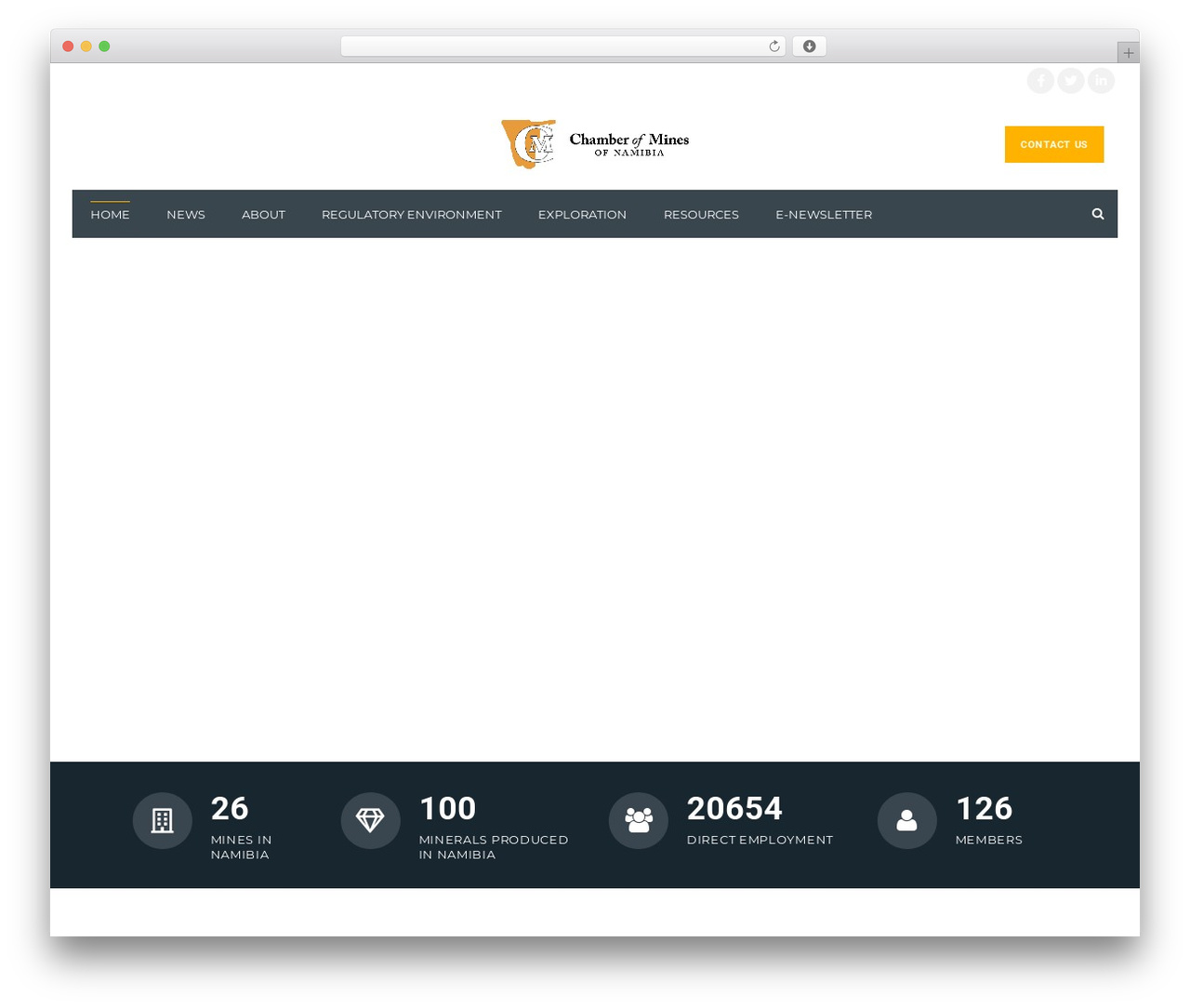Click the "100" minerals count
This screenshot has width=1190, height=1008.
coord(447,808)
